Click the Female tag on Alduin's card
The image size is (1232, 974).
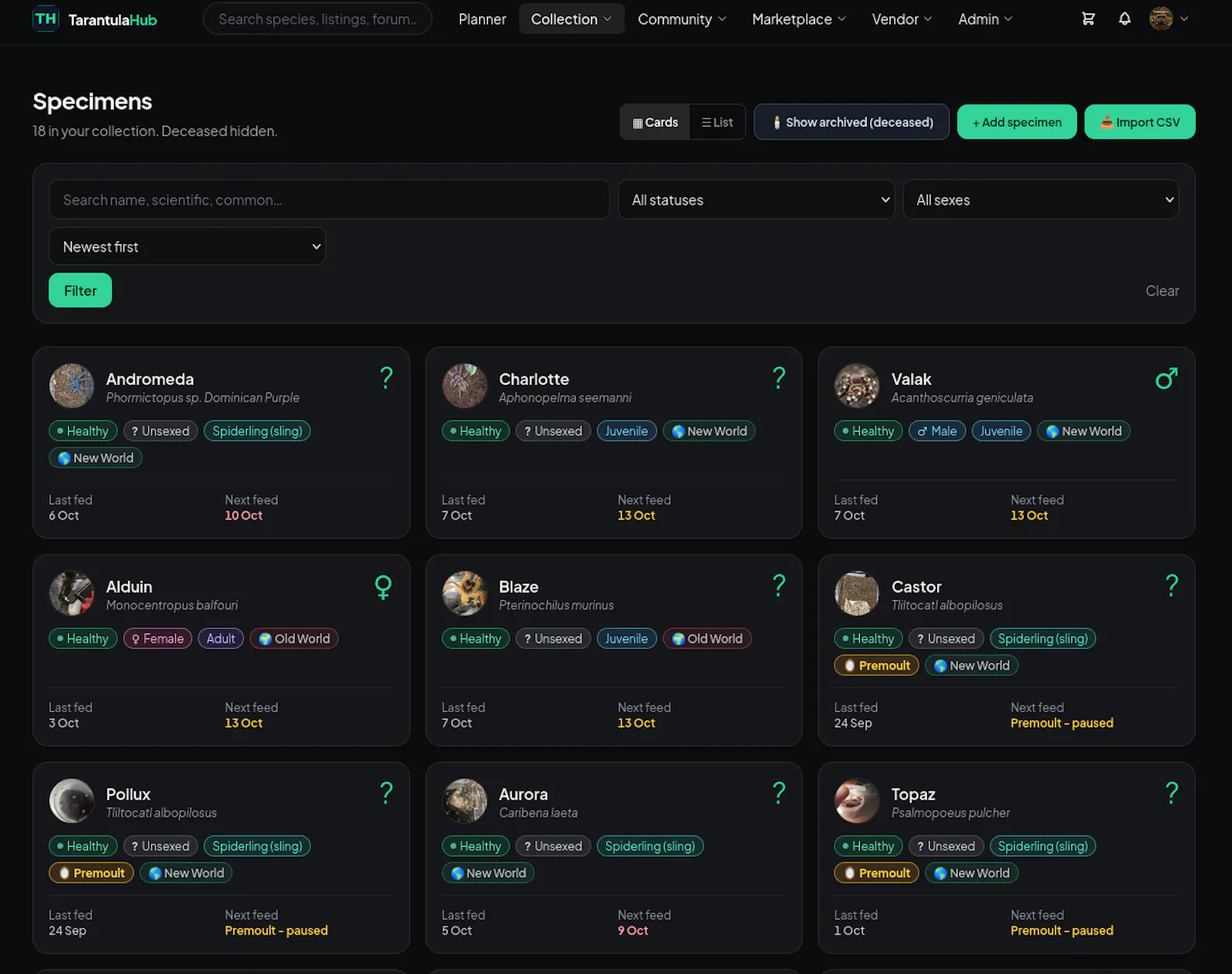point(157,638)
